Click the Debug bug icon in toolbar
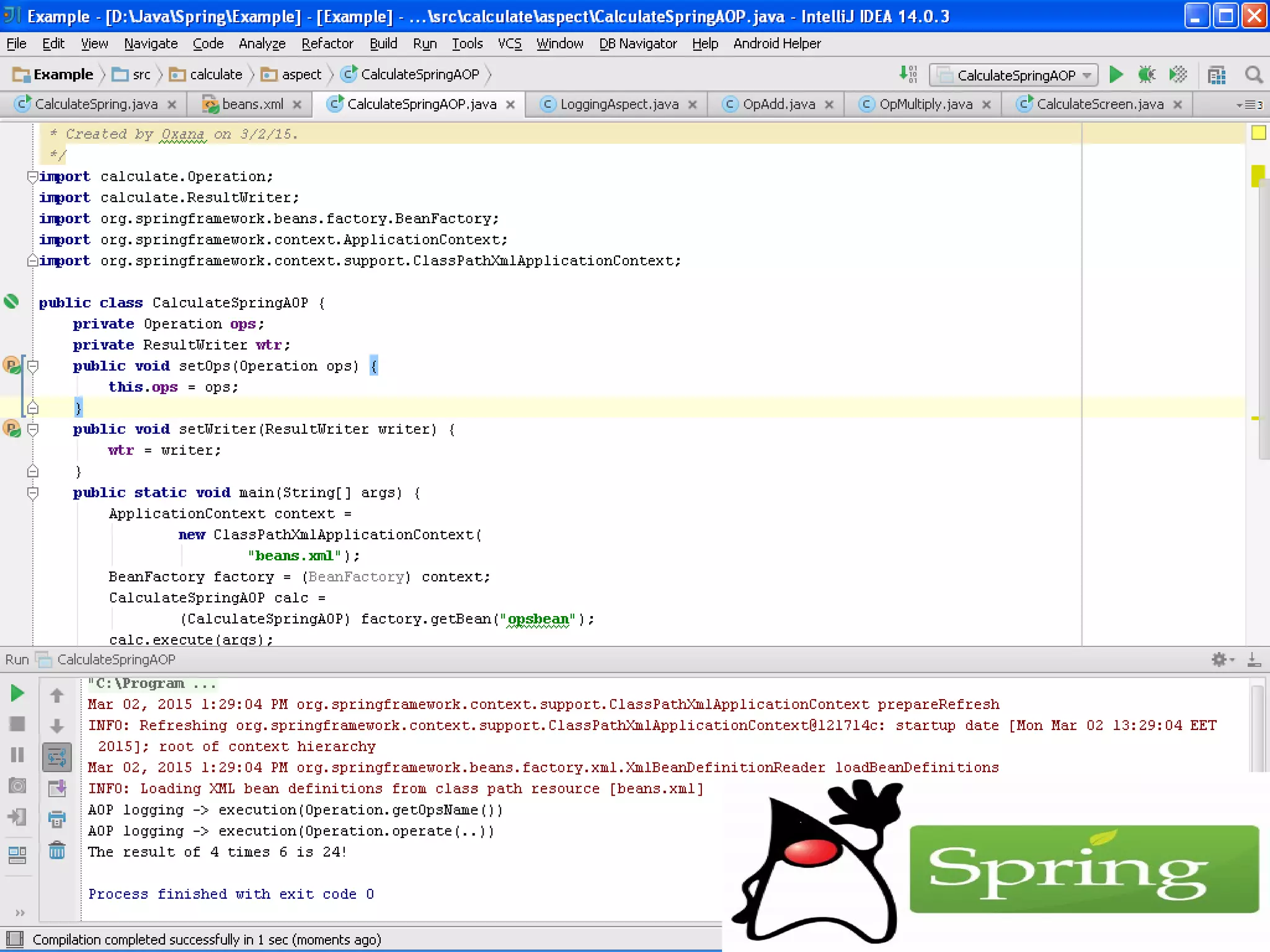1270x952 pixels. 1146,75
